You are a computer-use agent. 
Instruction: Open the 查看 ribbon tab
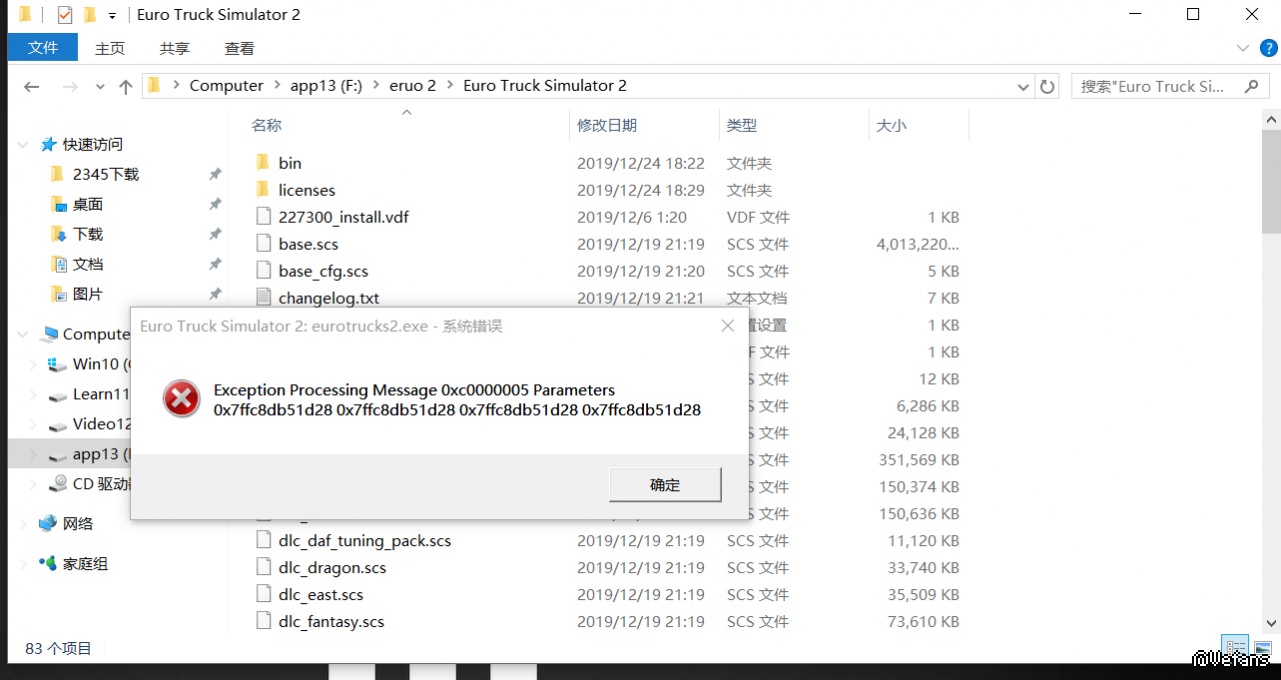pos(240,48)
